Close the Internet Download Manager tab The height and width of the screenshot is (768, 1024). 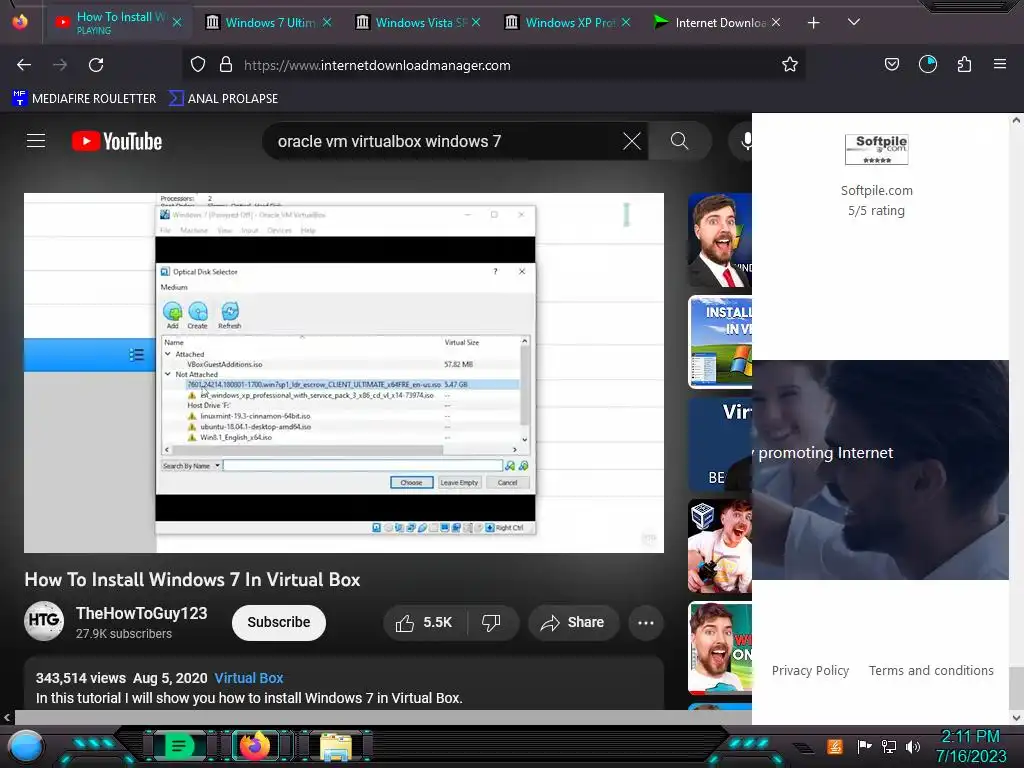click(776, 22)
